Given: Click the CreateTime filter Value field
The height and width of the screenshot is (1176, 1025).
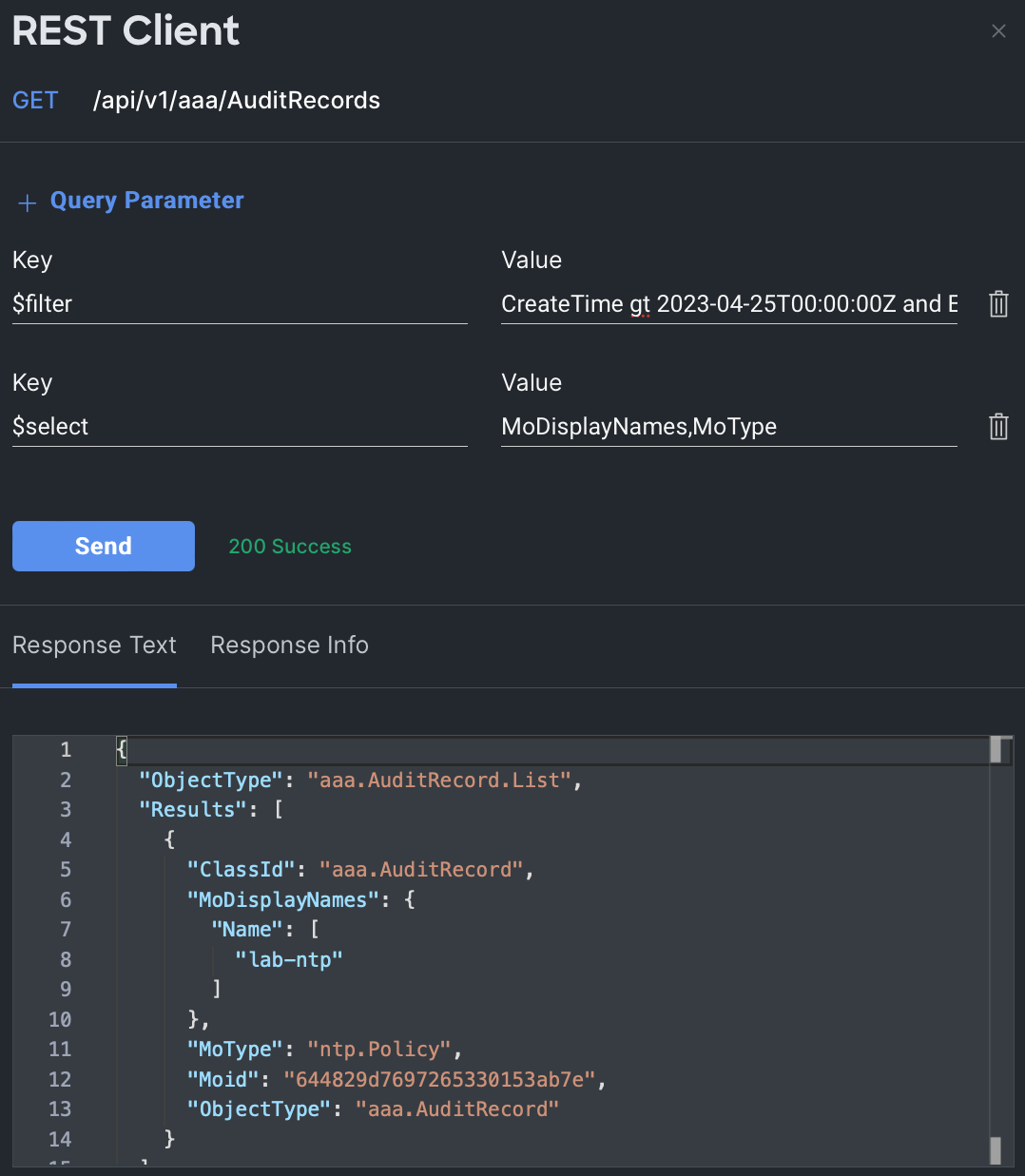Looking at the screenshot, I should [x=727, y=303].
